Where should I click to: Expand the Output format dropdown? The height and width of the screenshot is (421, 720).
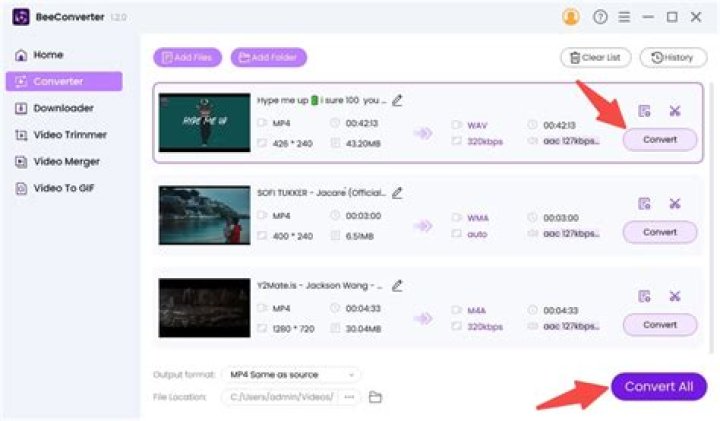pyautogui.click(x=292, y=374)
